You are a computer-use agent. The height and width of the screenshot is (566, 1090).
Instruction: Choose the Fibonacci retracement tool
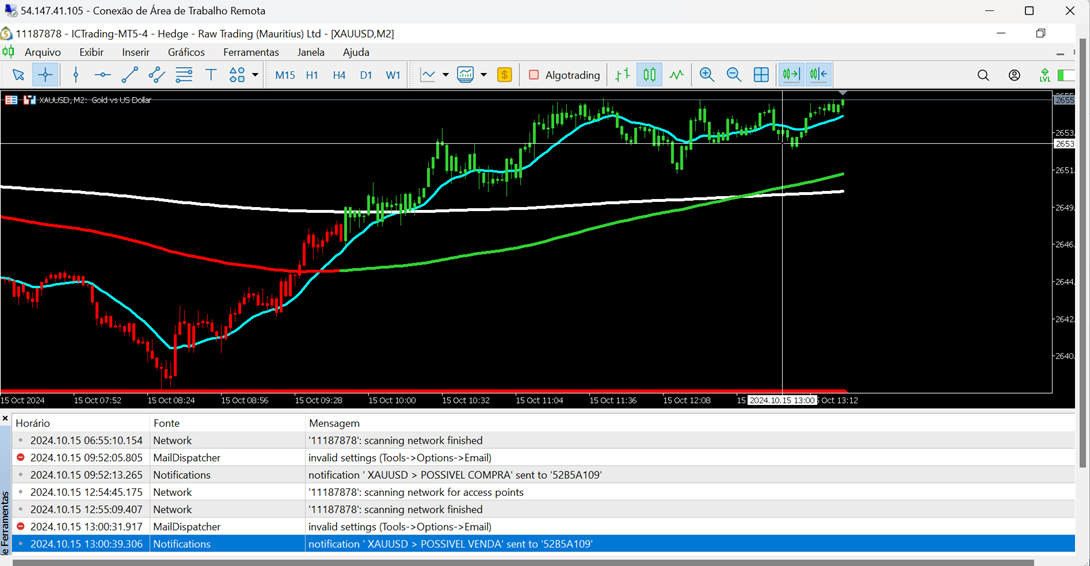pyautogui.click(x=184, y=75)
